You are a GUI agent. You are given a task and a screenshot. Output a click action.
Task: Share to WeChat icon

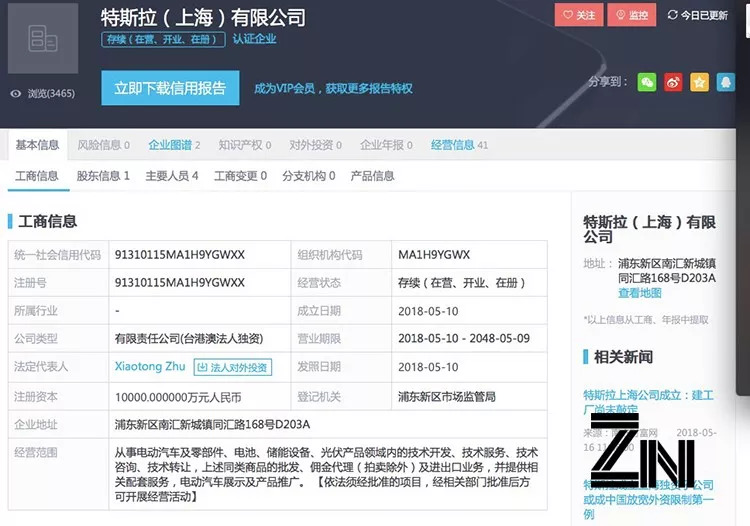click(647, 82)
